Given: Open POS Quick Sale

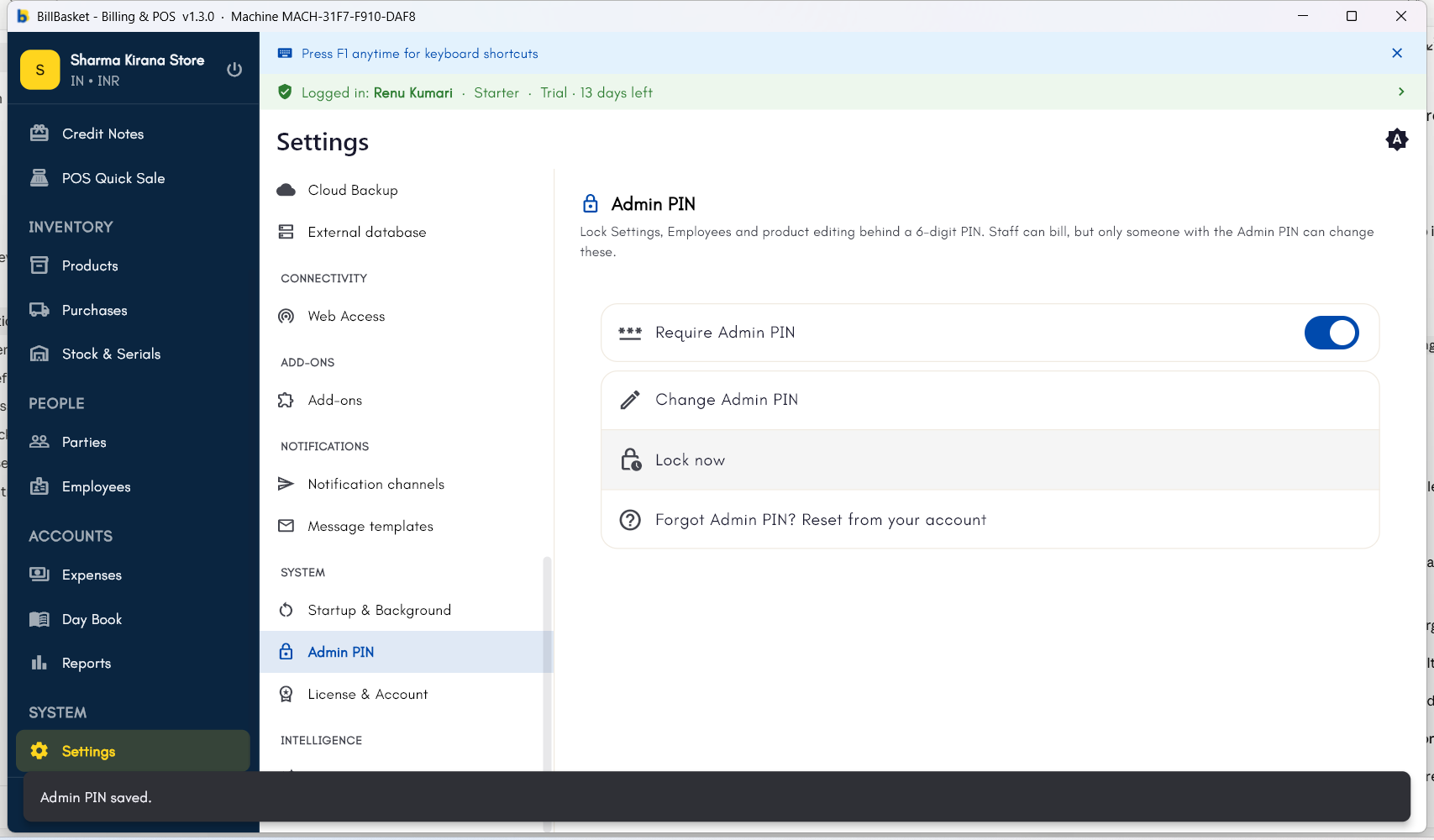Looking at the screenshot, I should [133, 178].
